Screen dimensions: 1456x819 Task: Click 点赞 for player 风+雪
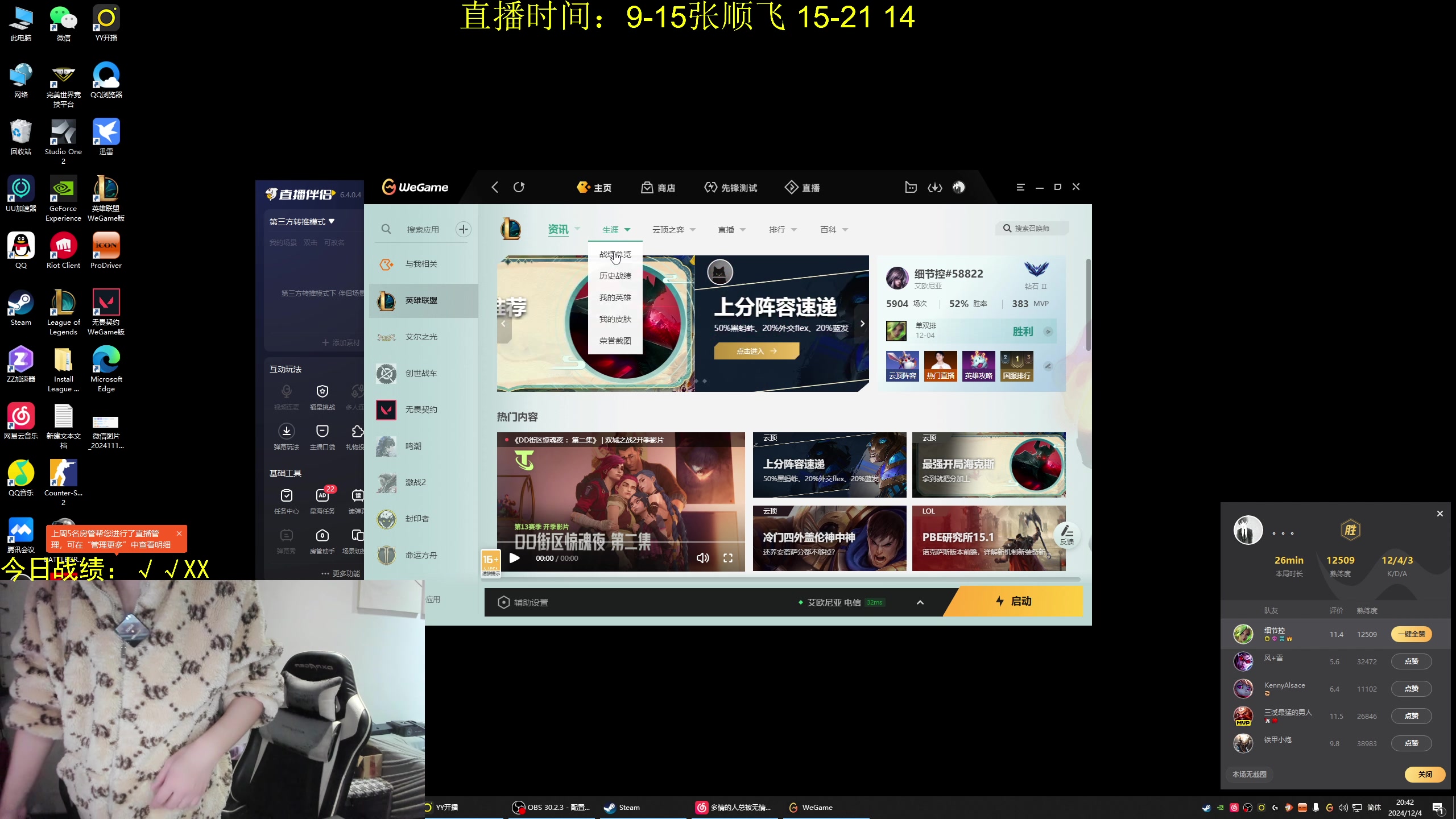pyautogui.click(x=1412, y=661)
